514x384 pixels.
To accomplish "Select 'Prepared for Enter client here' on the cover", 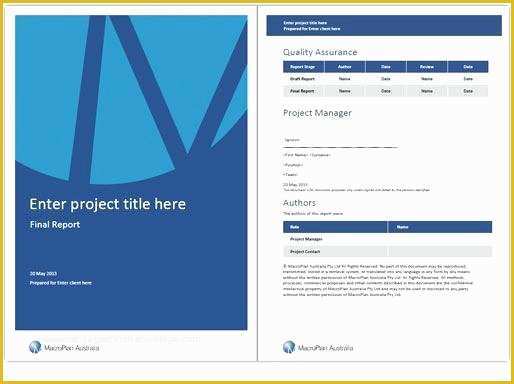I will [x=61, y=283].
